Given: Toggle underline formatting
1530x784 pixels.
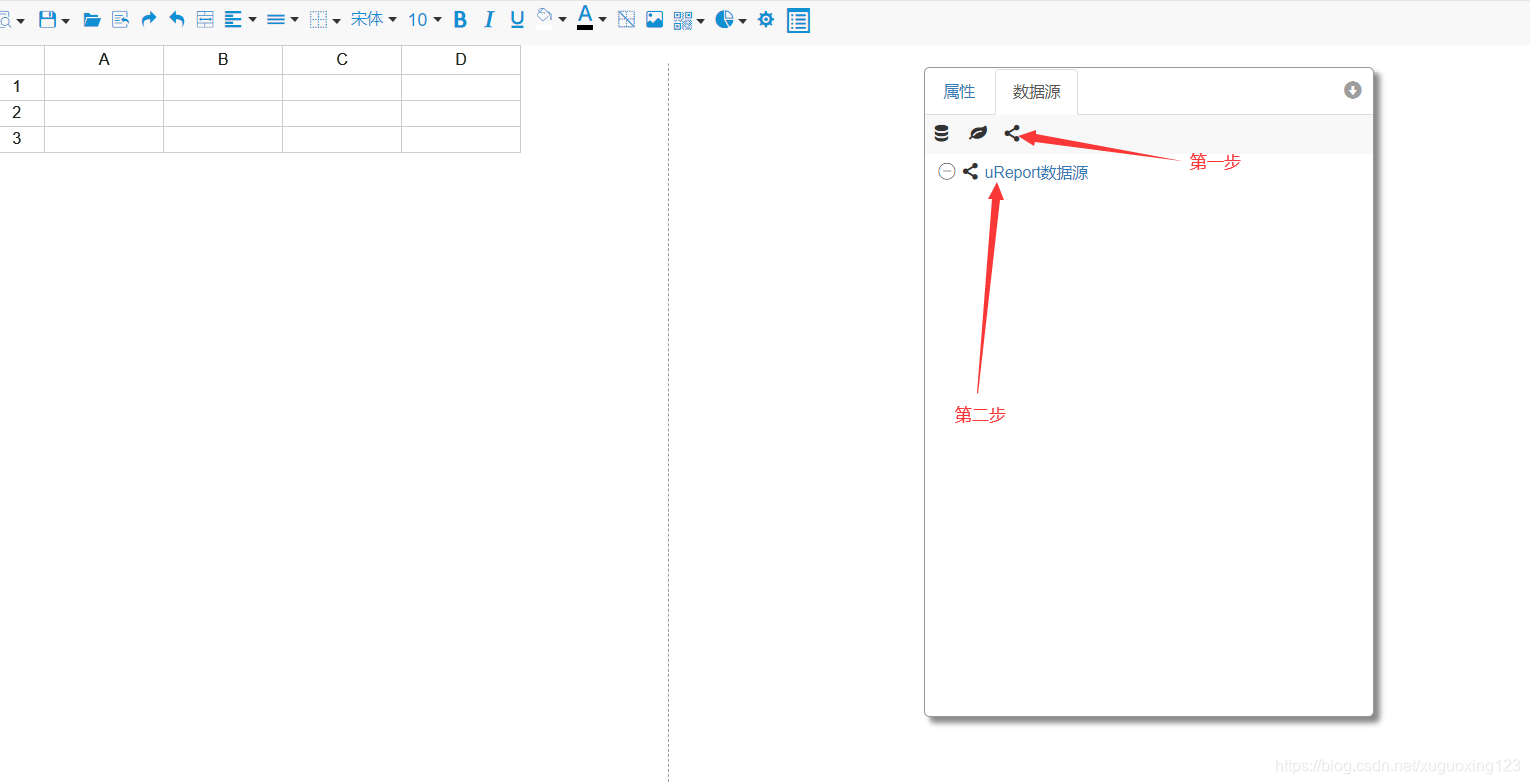Looking at the screenshot, I should click(x=517, y=19).
